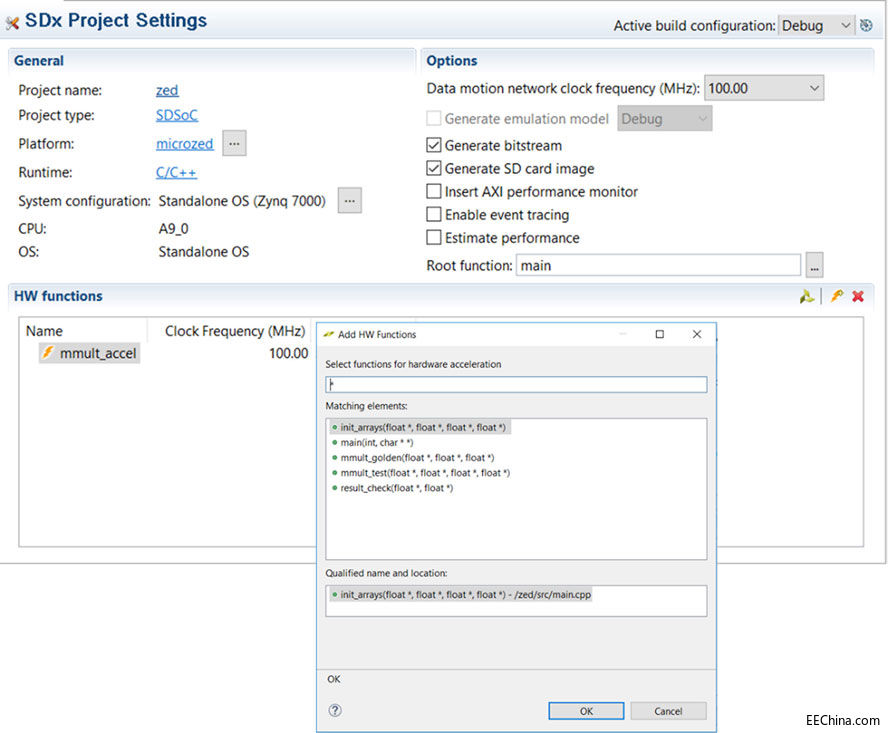
Task: Open system configuration ellipsis browse button
Action: pos(349,201)
